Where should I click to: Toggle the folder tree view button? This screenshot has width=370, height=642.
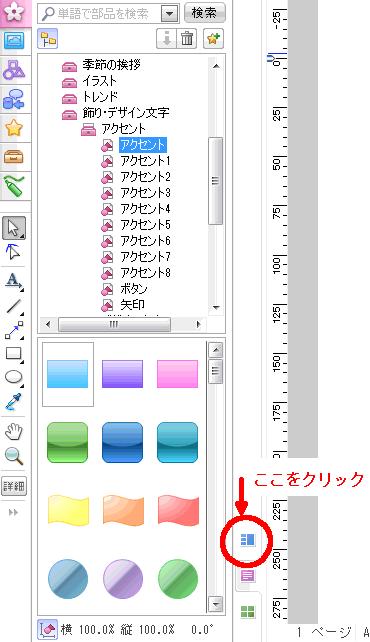[47, 39]
